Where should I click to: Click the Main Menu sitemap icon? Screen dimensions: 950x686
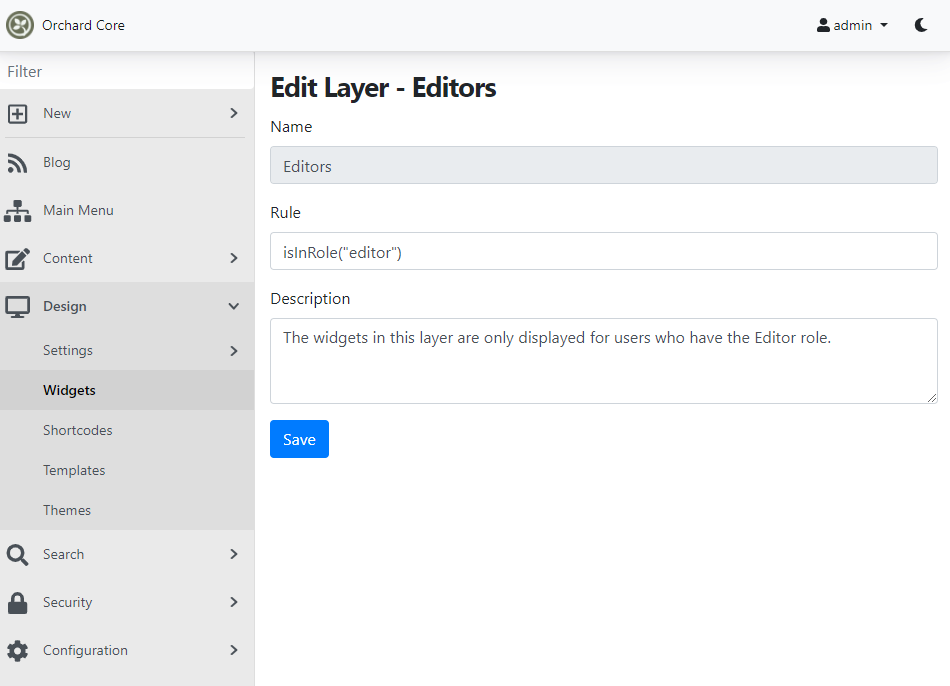tap(18, 211)
